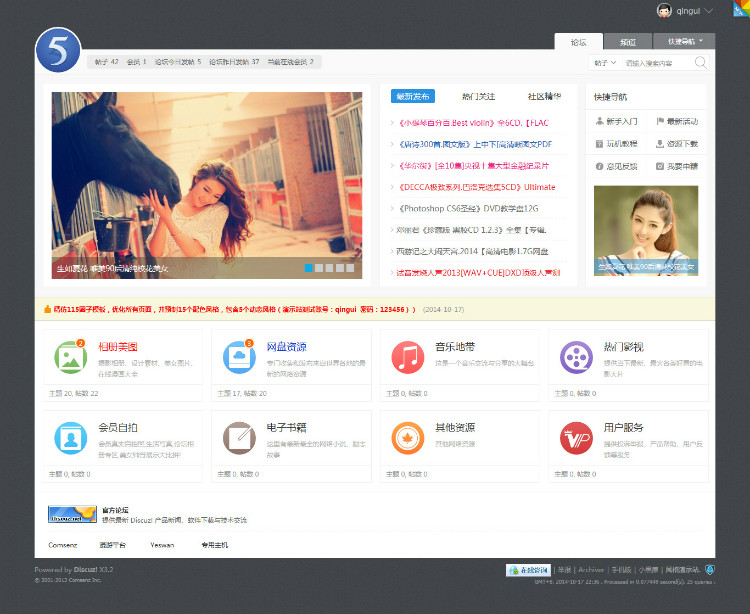Viewport: 750px width, 614px height.
Task: Open the 网盘资源 board title
Action: click(x=287, y=347)
